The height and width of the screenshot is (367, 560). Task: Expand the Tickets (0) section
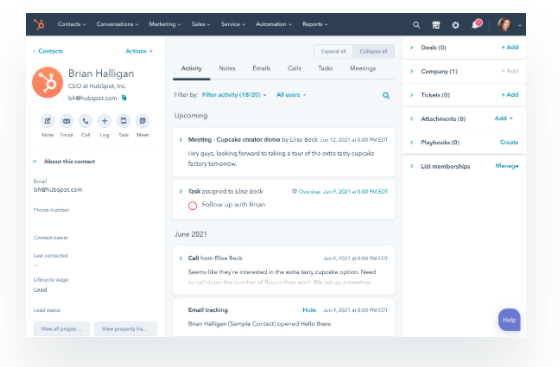412,95
